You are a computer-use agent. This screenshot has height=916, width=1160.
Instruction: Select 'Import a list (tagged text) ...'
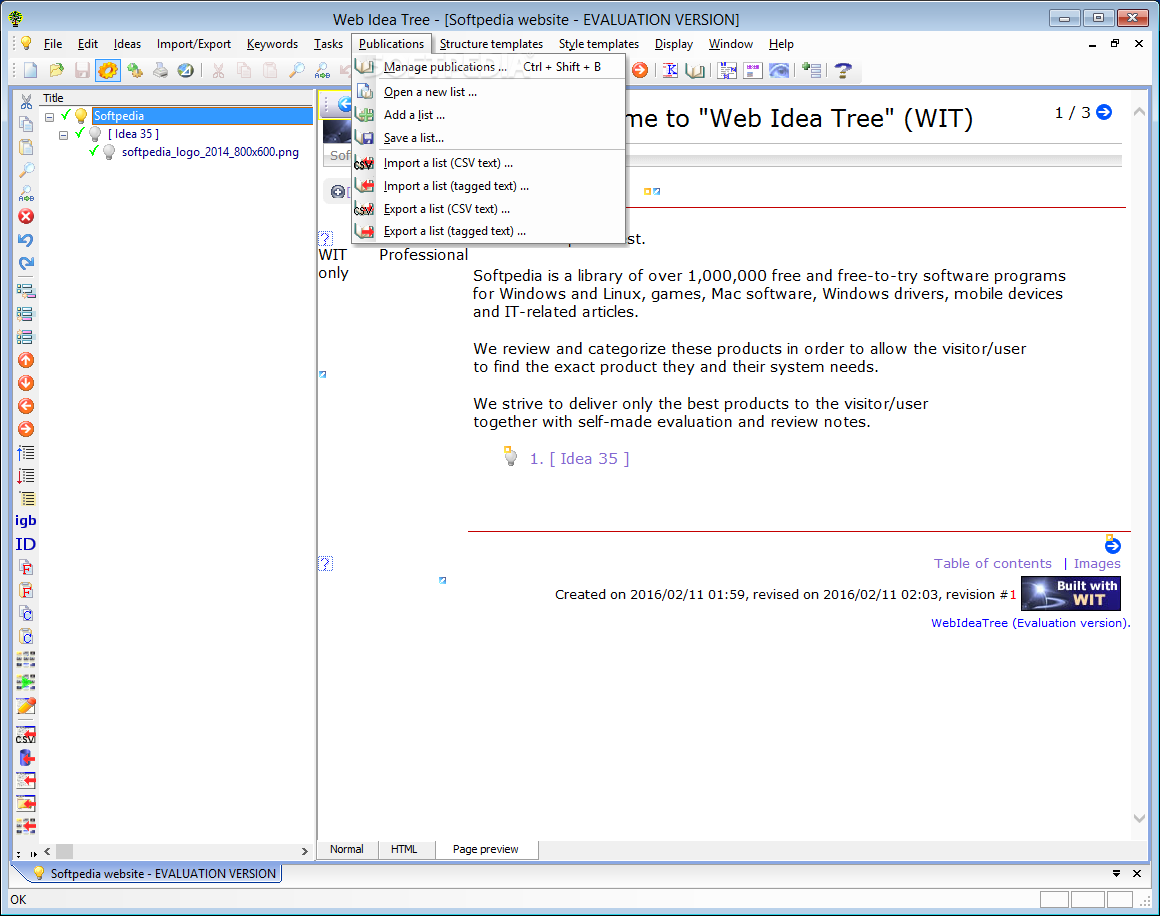click(488, 186)
